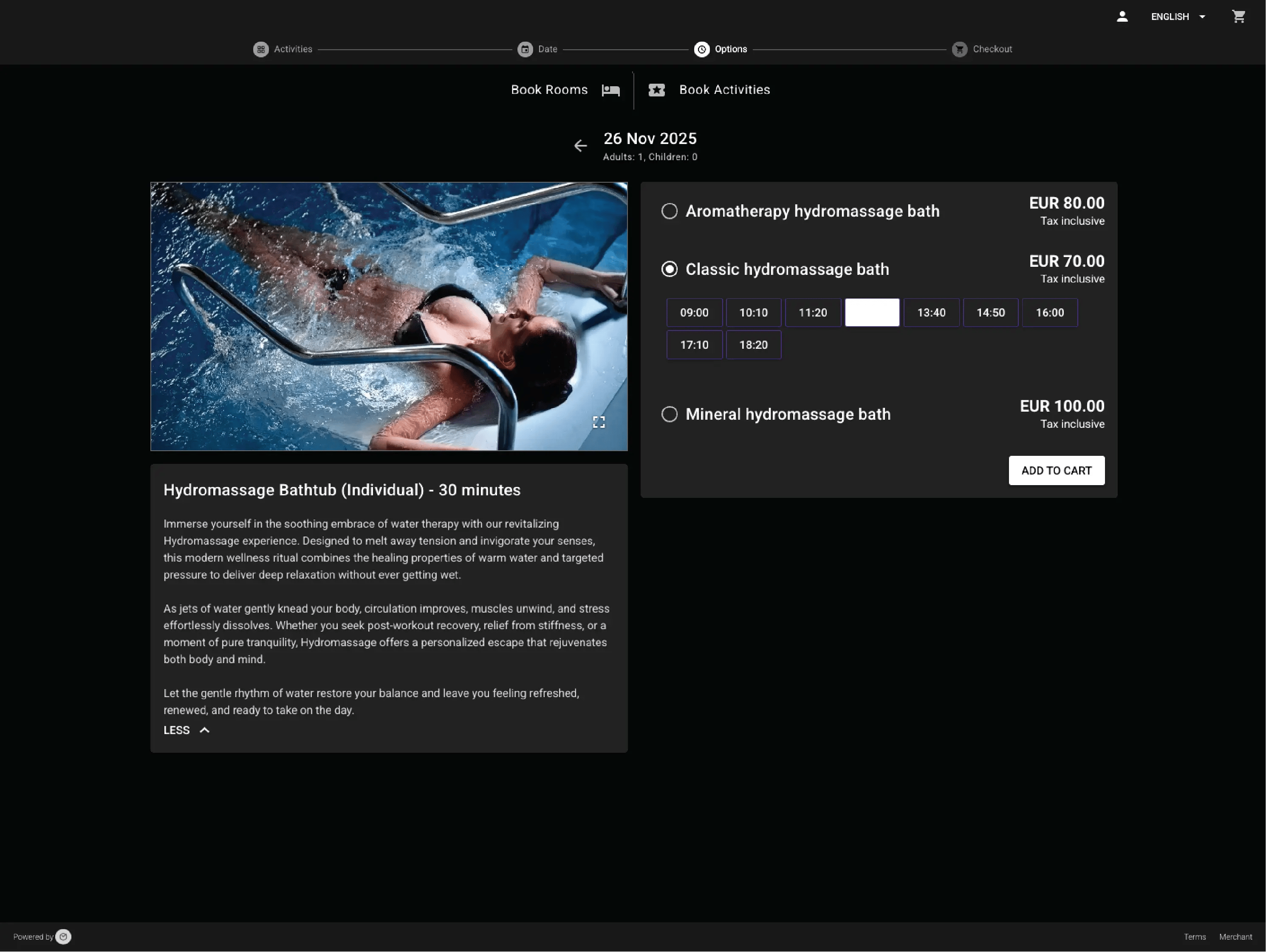Open the shopping cart icon

point(1238,17)
